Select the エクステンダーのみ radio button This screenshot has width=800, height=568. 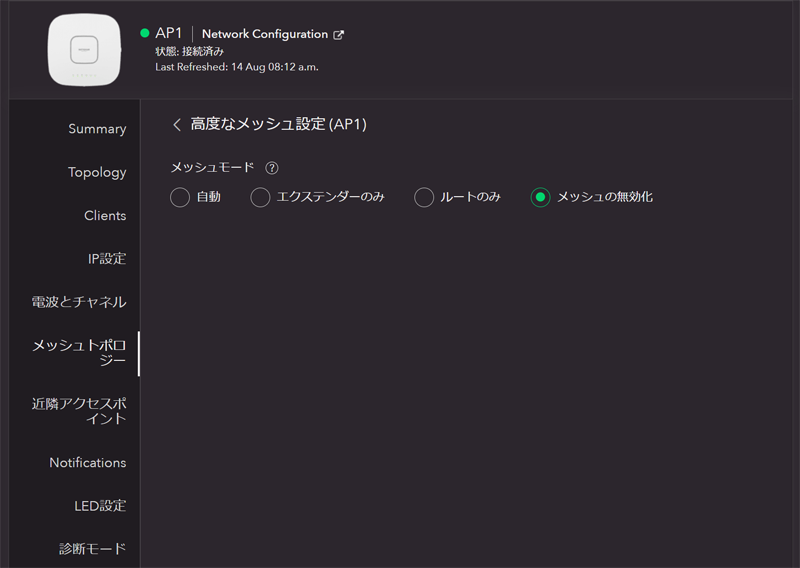pos(260,197)
